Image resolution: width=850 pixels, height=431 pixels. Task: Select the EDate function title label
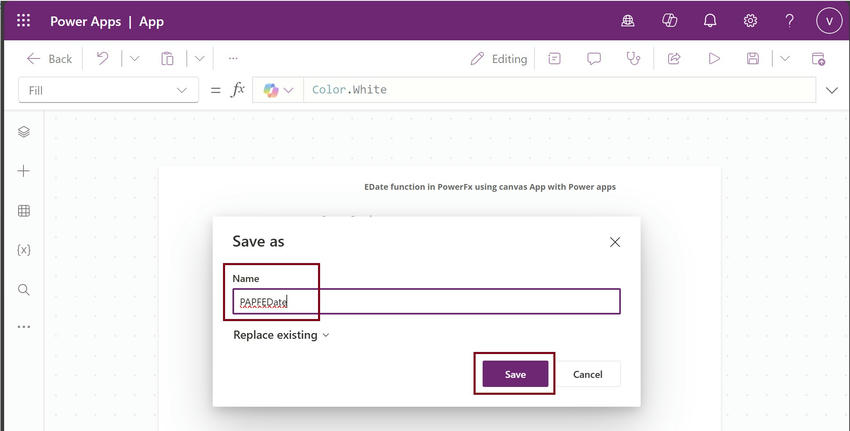click(490, 187)
